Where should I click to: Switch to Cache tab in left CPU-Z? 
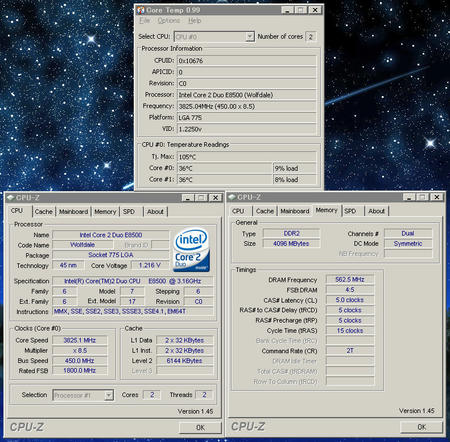[x=44, y=212]
